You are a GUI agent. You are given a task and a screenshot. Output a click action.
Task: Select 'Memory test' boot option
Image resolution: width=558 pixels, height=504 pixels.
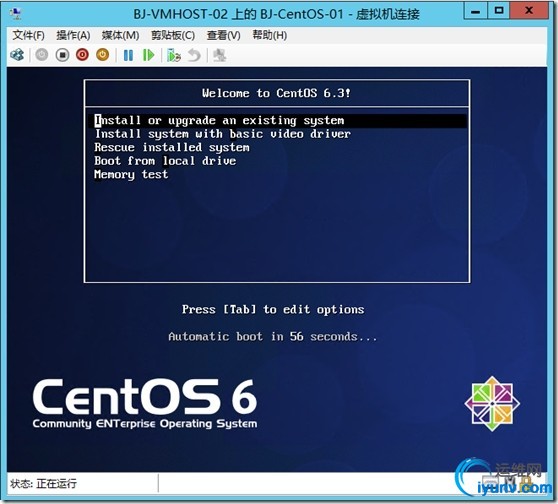coord(131,174)
